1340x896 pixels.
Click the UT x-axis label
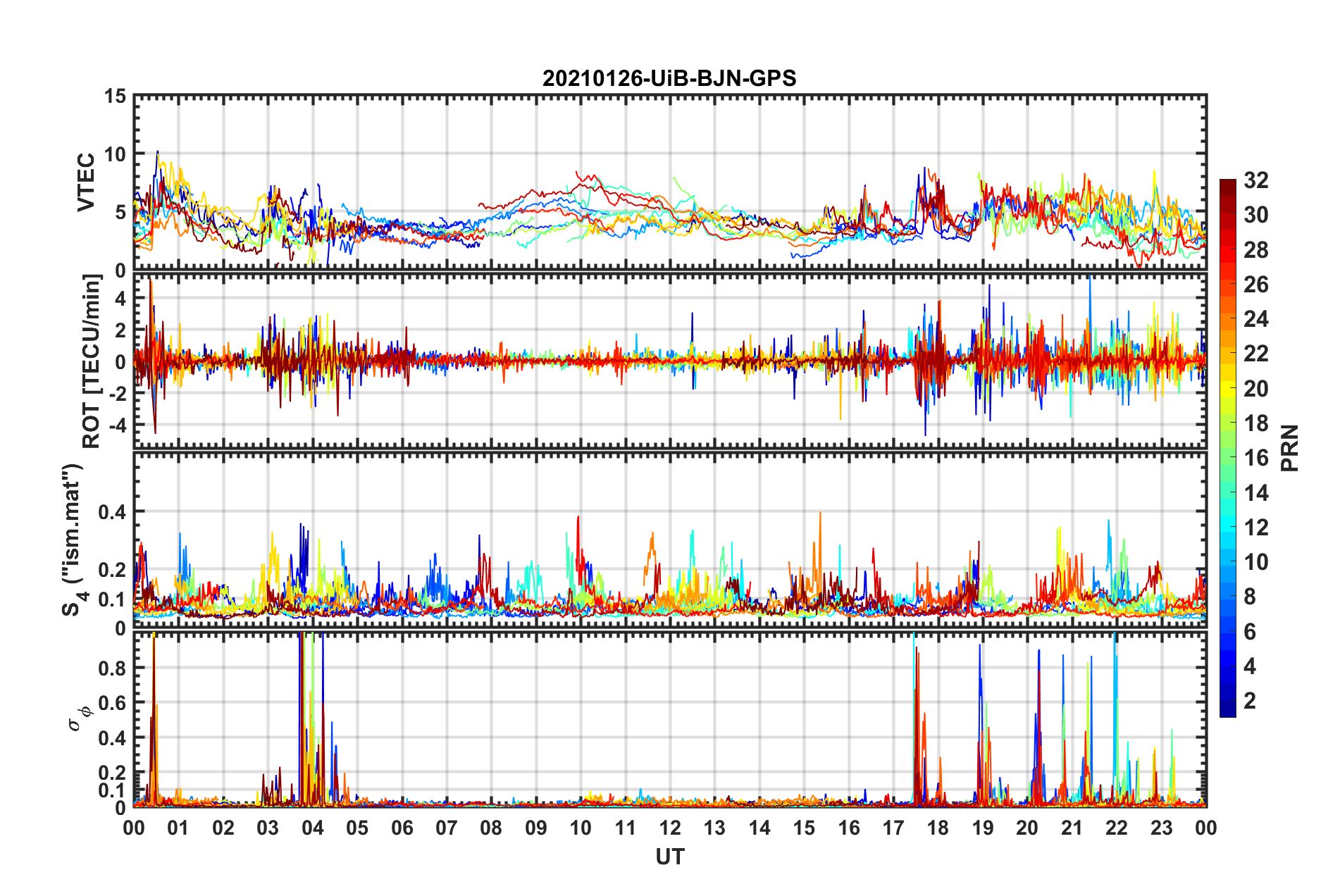pos(669,857)
